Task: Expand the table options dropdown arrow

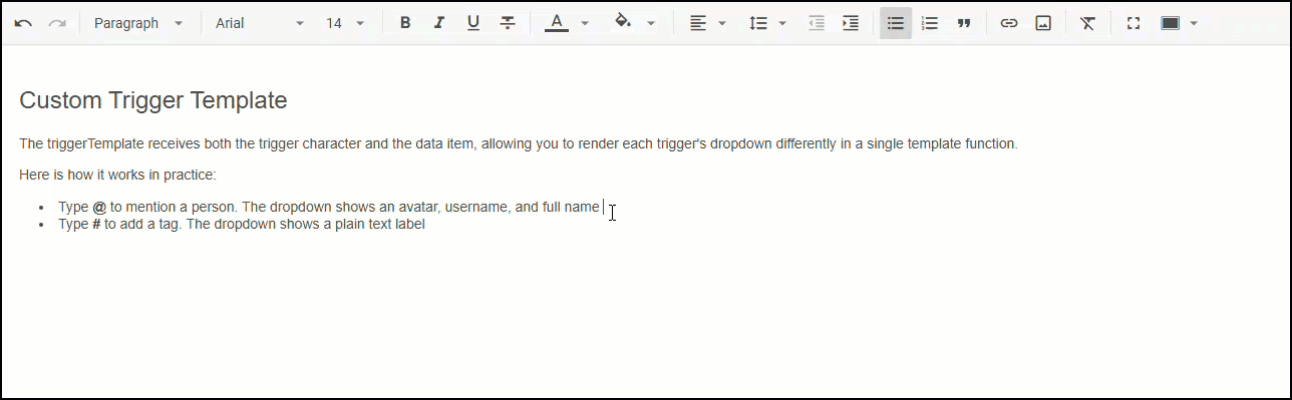Action: 1194,23
